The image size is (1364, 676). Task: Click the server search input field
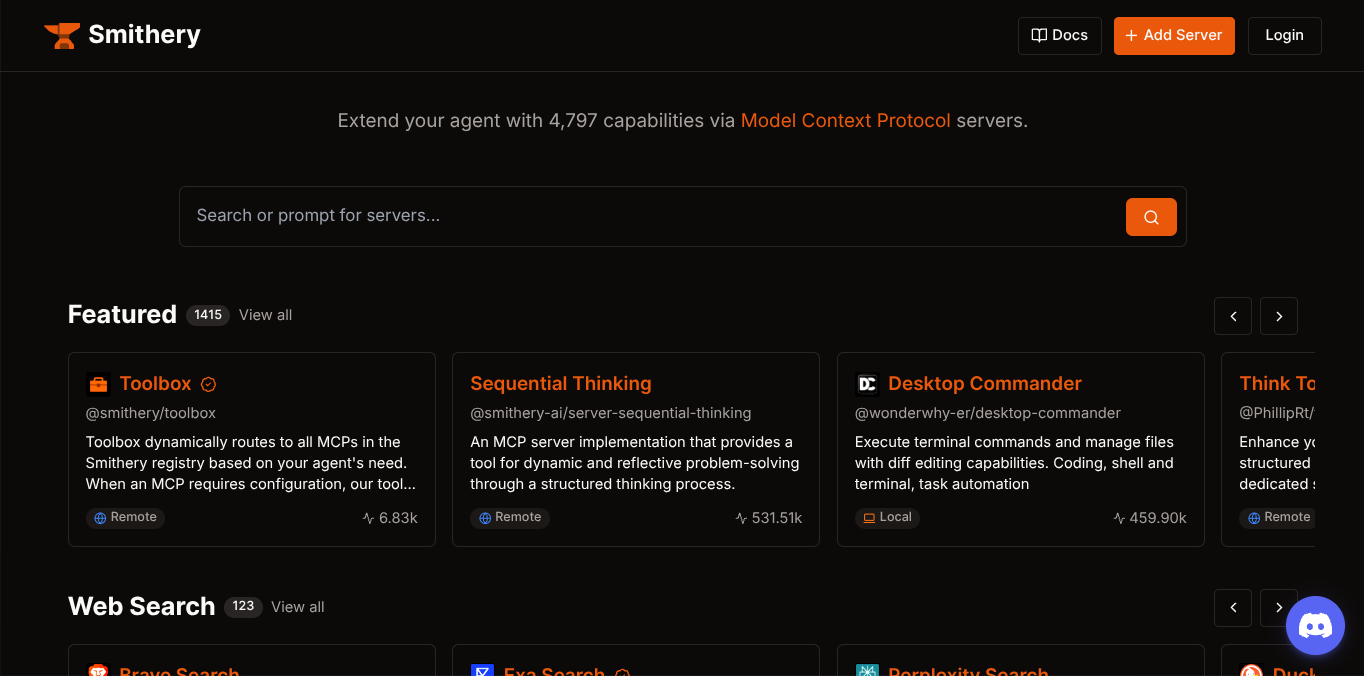tap(650, 216)
